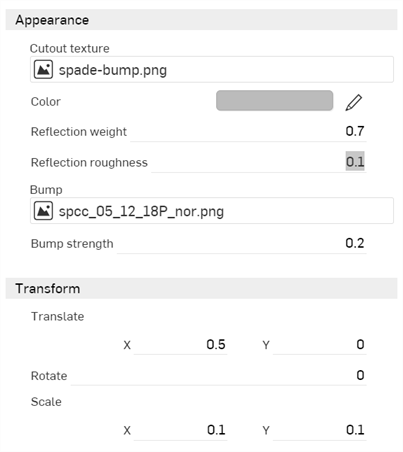Click the Translate X value 0.5

click(x=216, y=344)
